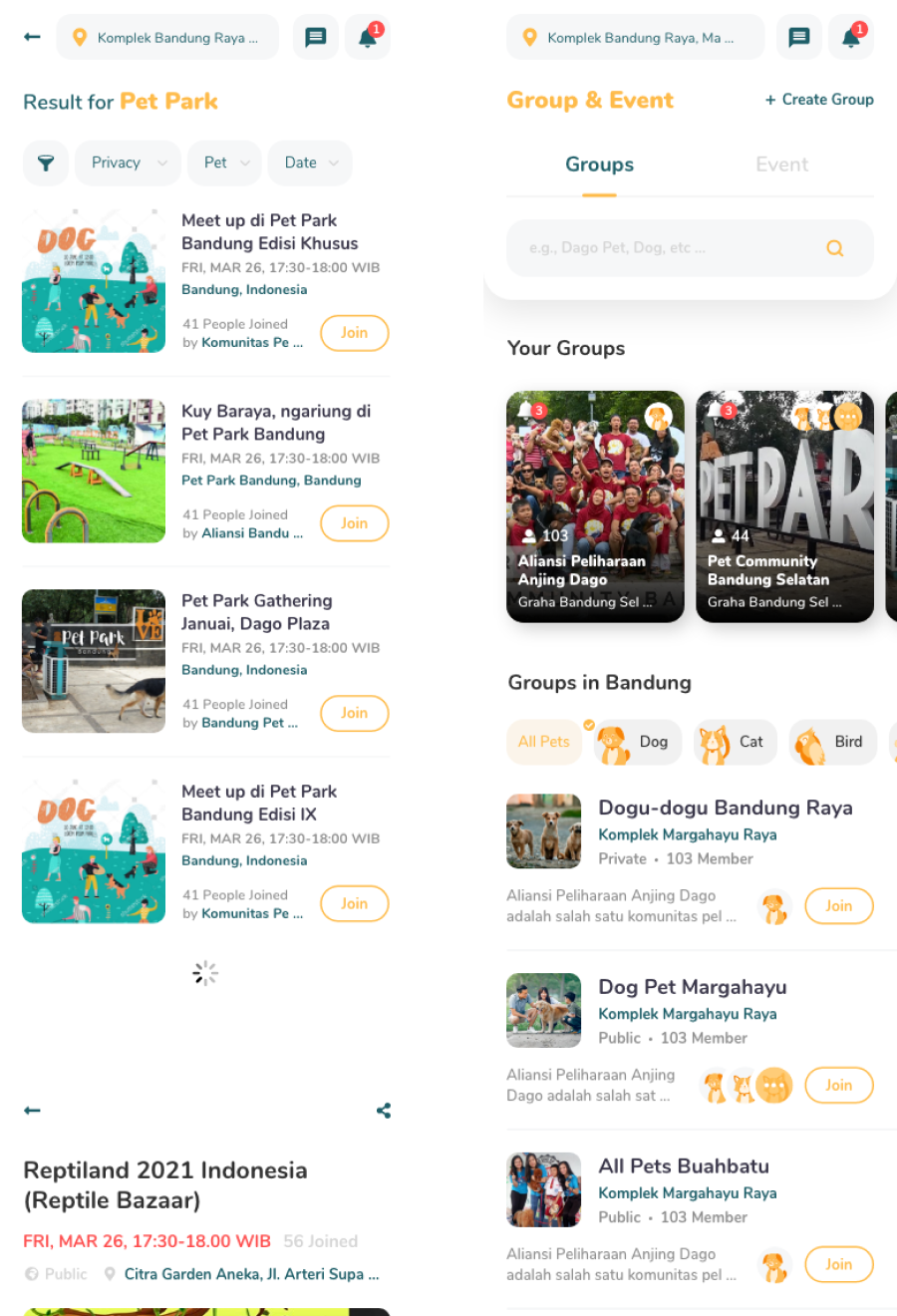Expand the Date dropdown filter
The height and width of the screenshot is (1316, 897).
coord(310,163)
